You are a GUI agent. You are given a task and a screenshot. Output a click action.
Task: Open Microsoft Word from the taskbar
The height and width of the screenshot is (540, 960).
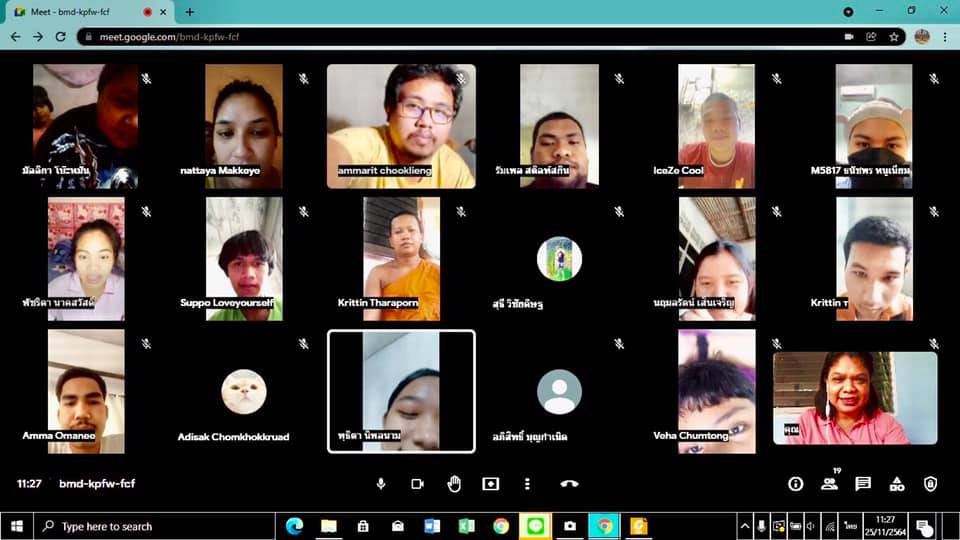432,526
